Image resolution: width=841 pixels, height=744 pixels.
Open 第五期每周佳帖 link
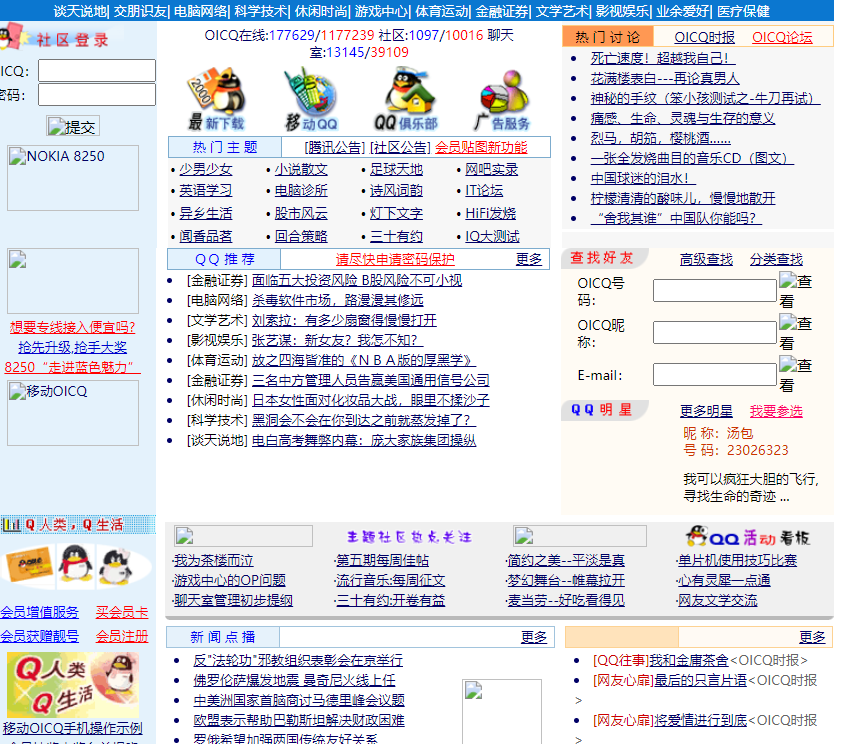point(382,561)
